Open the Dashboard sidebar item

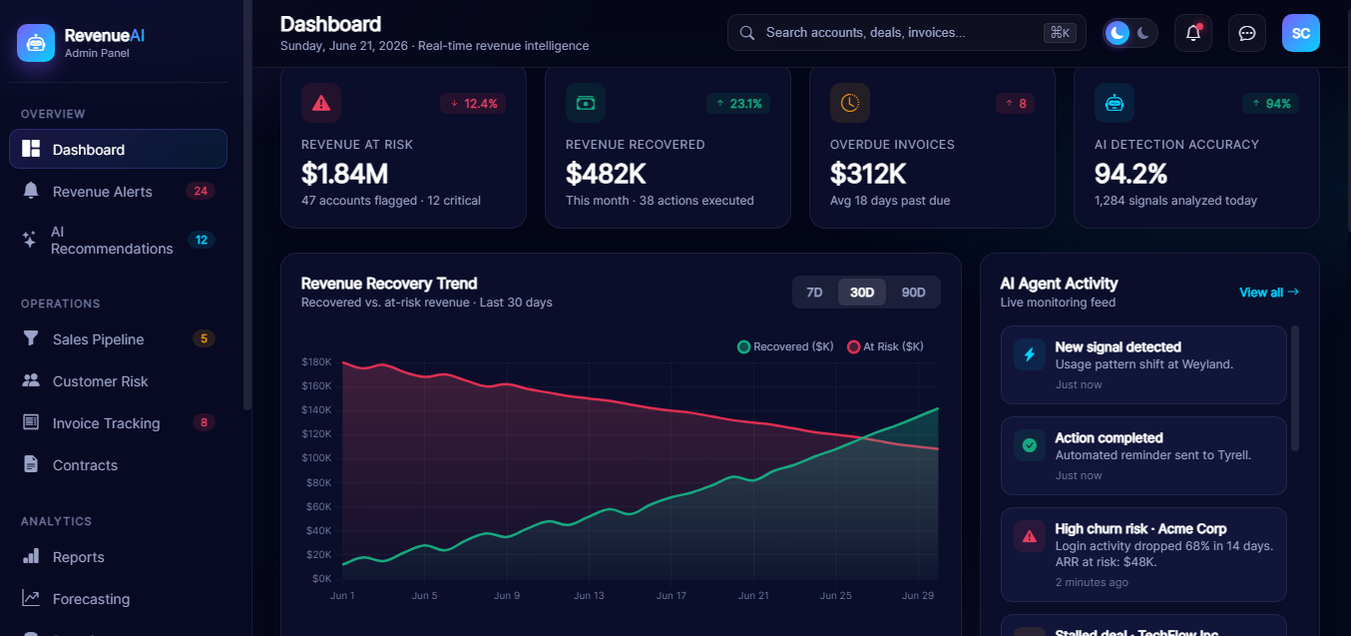click(118, 149)
